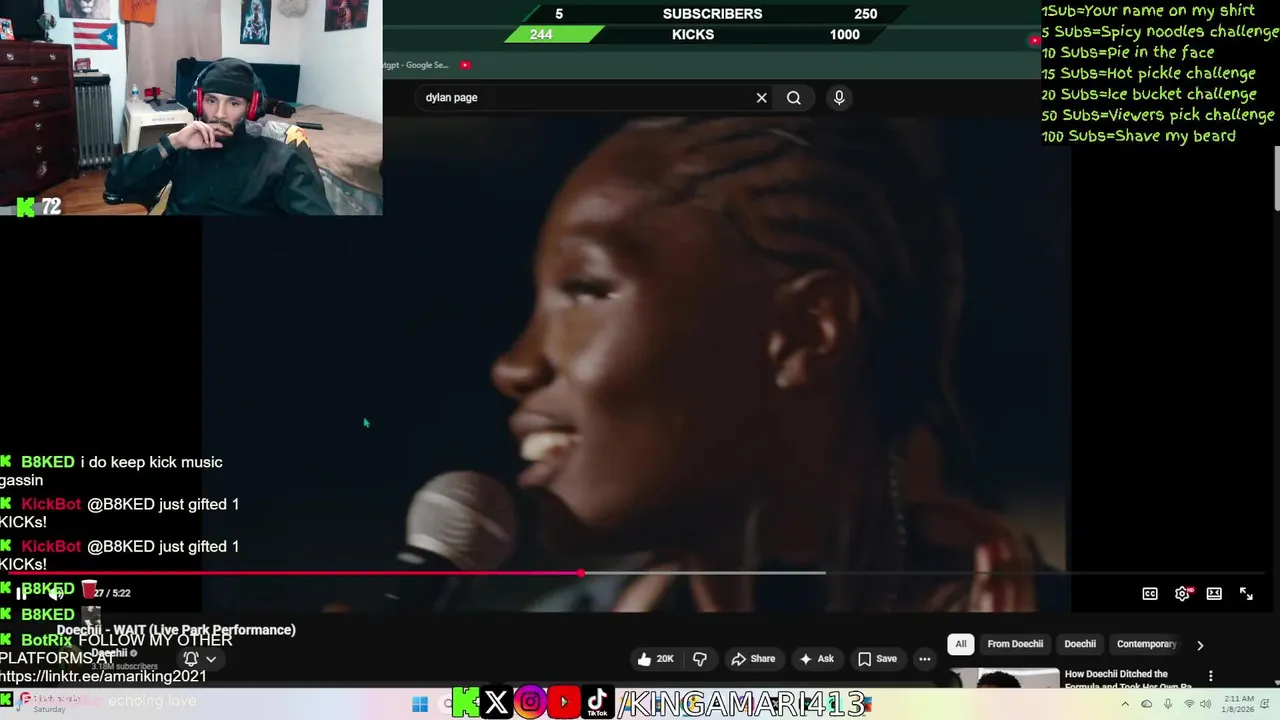Click the YouTube search magnifier button
Viewport: 1280px width, 720px height.
[793, 97]
